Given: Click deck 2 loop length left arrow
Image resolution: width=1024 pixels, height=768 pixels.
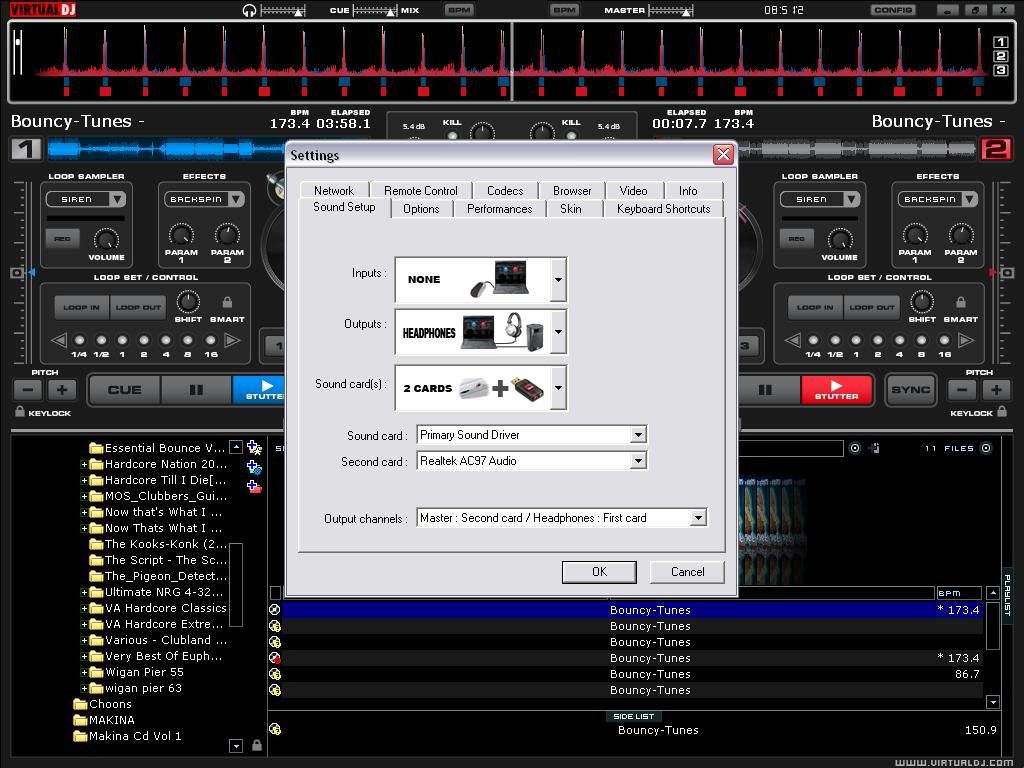Looking at the screenshot, I should click(x=792, y=340).
